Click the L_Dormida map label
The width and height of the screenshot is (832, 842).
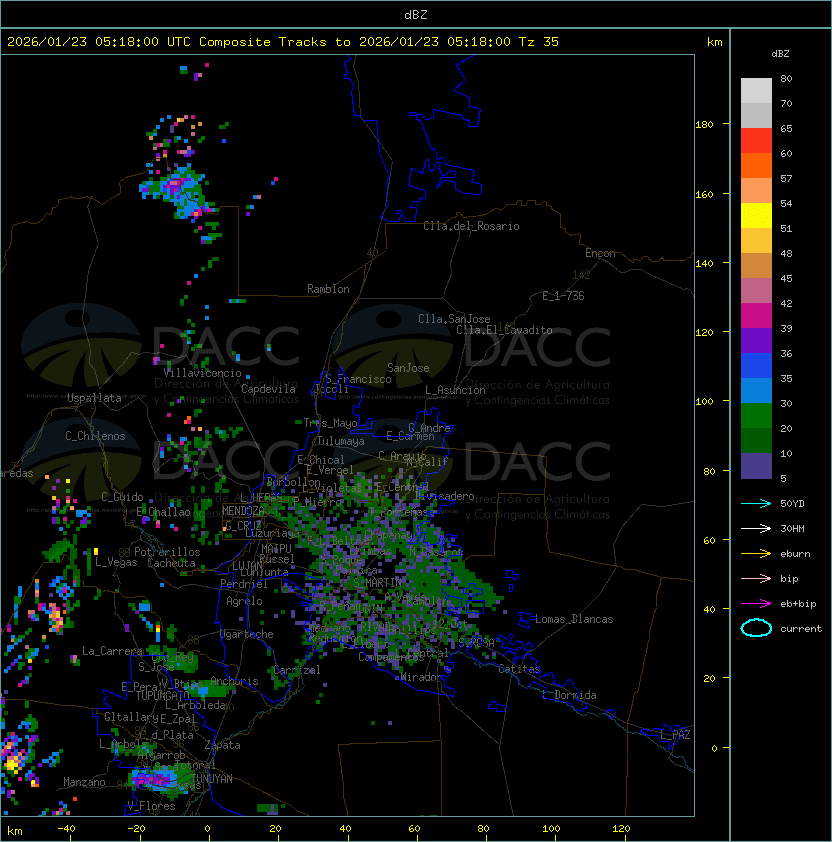pyautogui.click(x=569, y=695)
